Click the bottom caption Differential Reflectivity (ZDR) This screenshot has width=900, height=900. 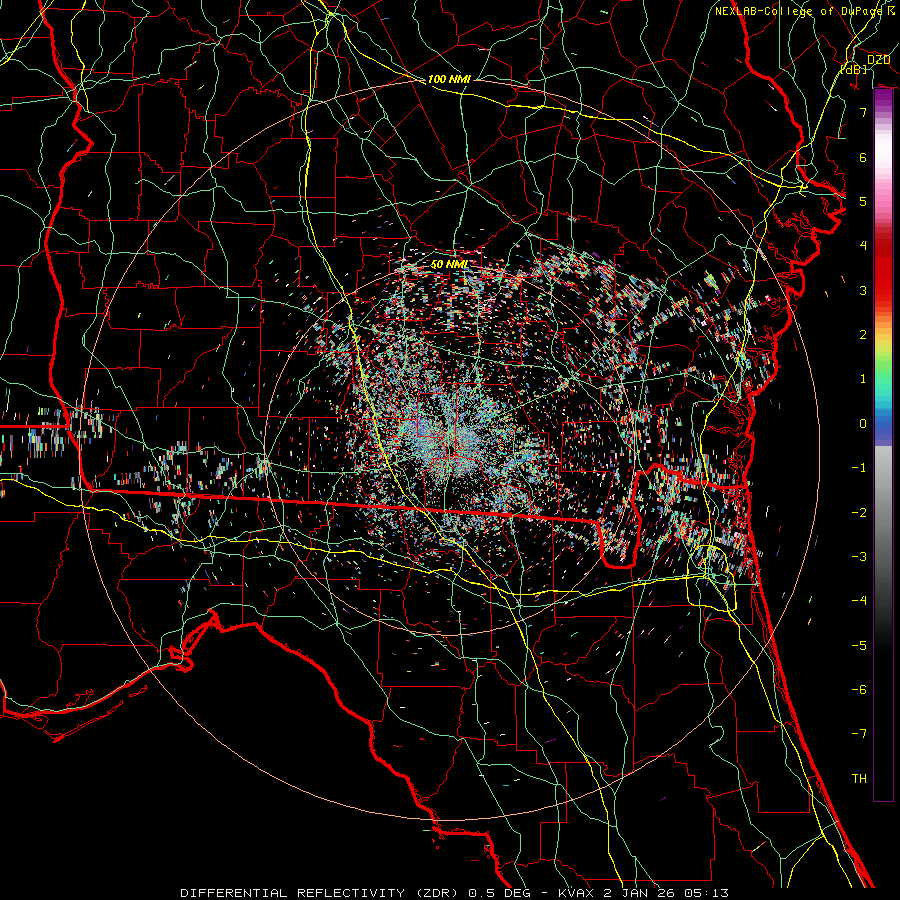[319, 893]
